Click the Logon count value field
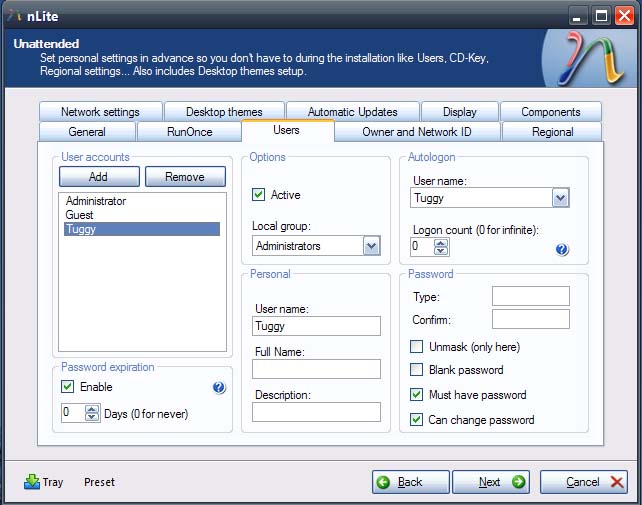The image size is (642, 505). click(423, 247)
